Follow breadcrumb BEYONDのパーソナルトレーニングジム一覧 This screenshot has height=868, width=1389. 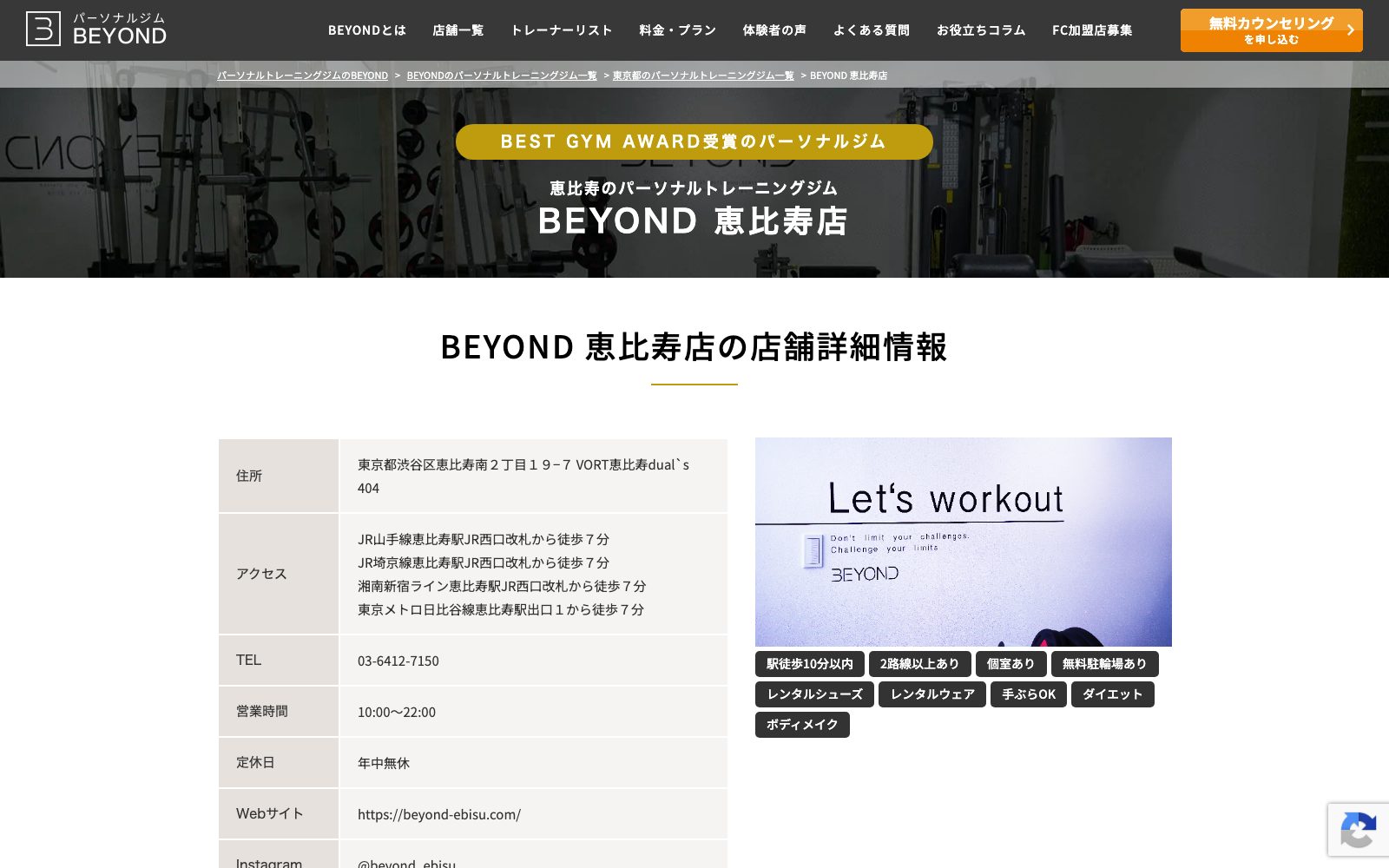pyautogui.click(x=502, y=76)
